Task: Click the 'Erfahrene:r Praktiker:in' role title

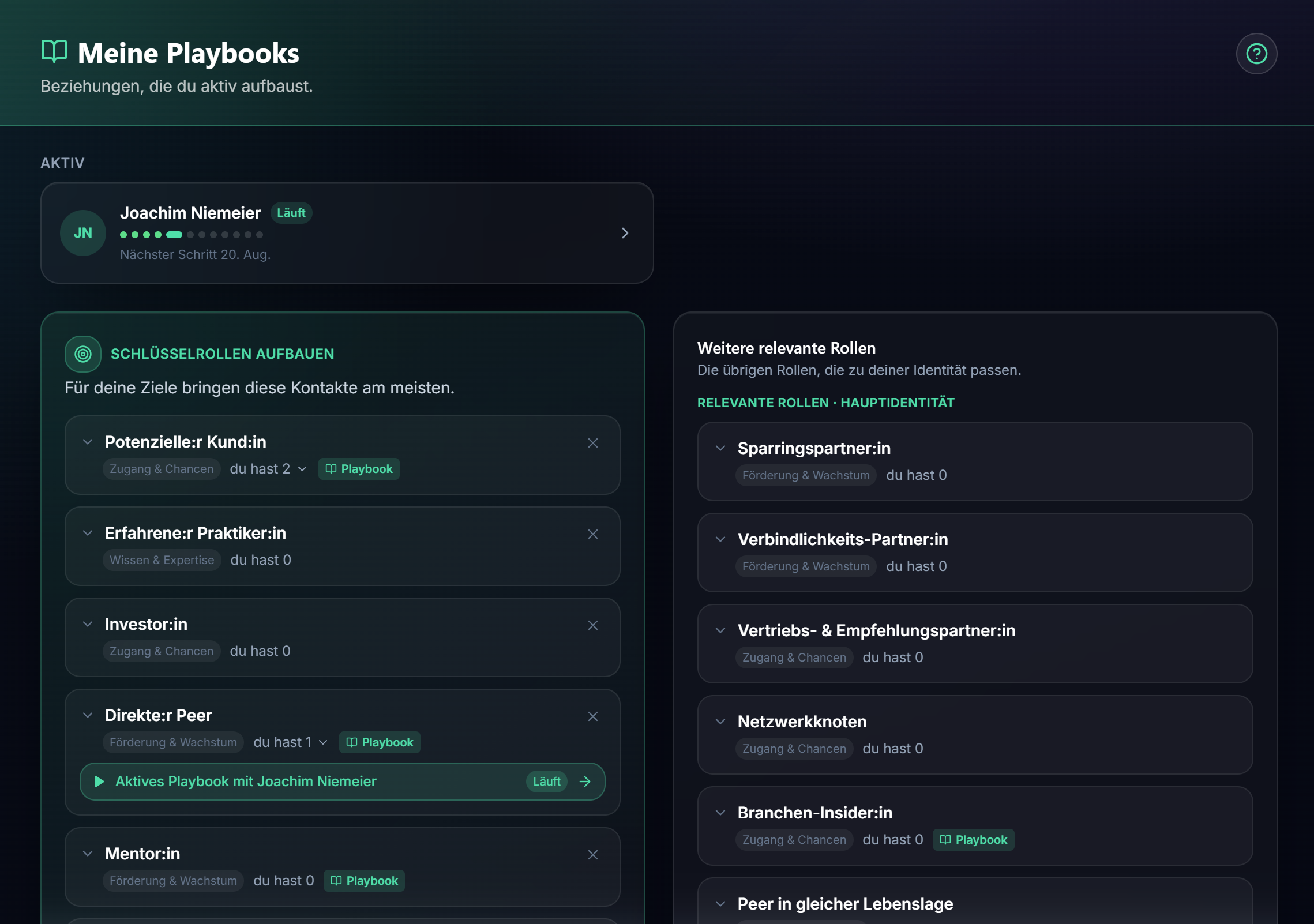Action: [x=196, y=533]
